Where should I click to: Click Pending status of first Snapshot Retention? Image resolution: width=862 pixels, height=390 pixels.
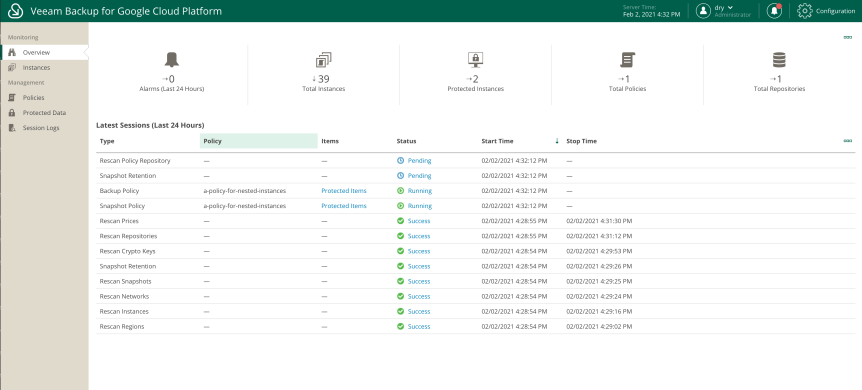[419, 176]
